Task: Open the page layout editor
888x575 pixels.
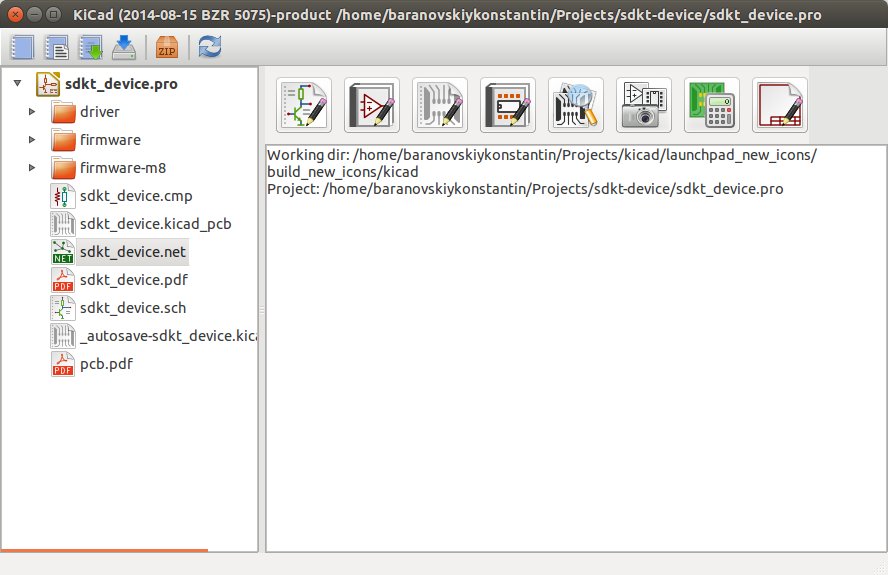Action: click(x=780, y=105)
